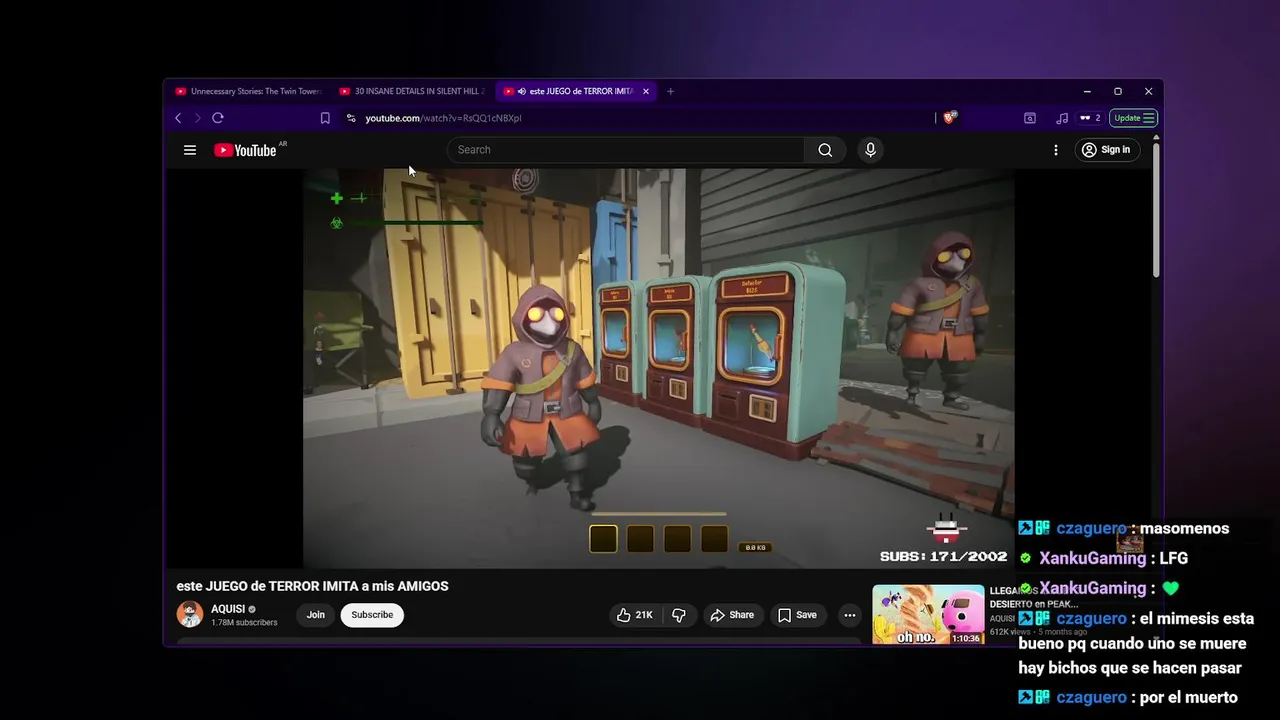The image size is (1280, 720).
Task: Close the 'este JUEGO de TERROR' tab
Action: (x=646, y=91)
